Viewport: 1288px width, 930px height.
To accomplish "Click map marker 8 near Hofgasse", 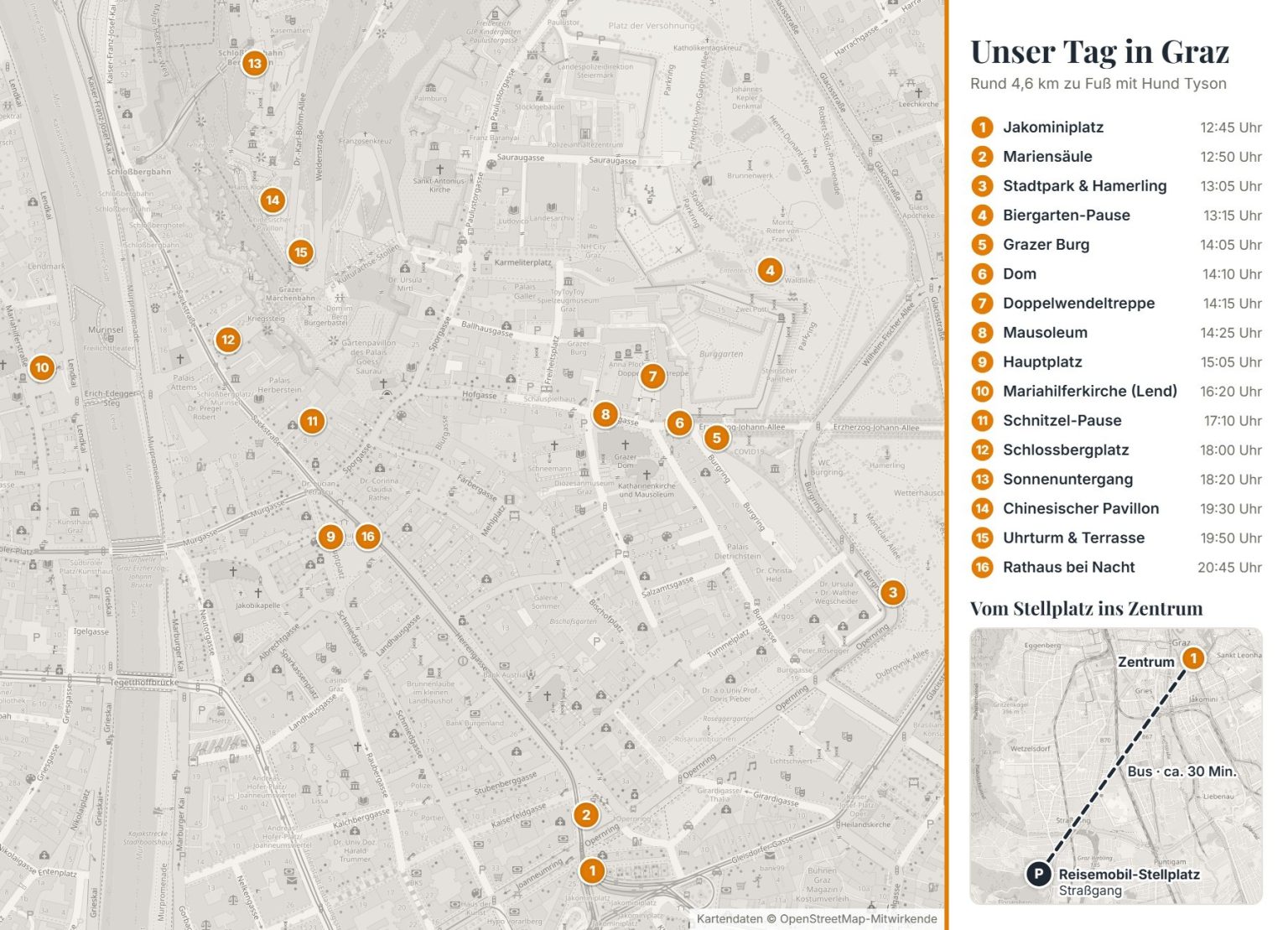I will click(x=605, y=414).
